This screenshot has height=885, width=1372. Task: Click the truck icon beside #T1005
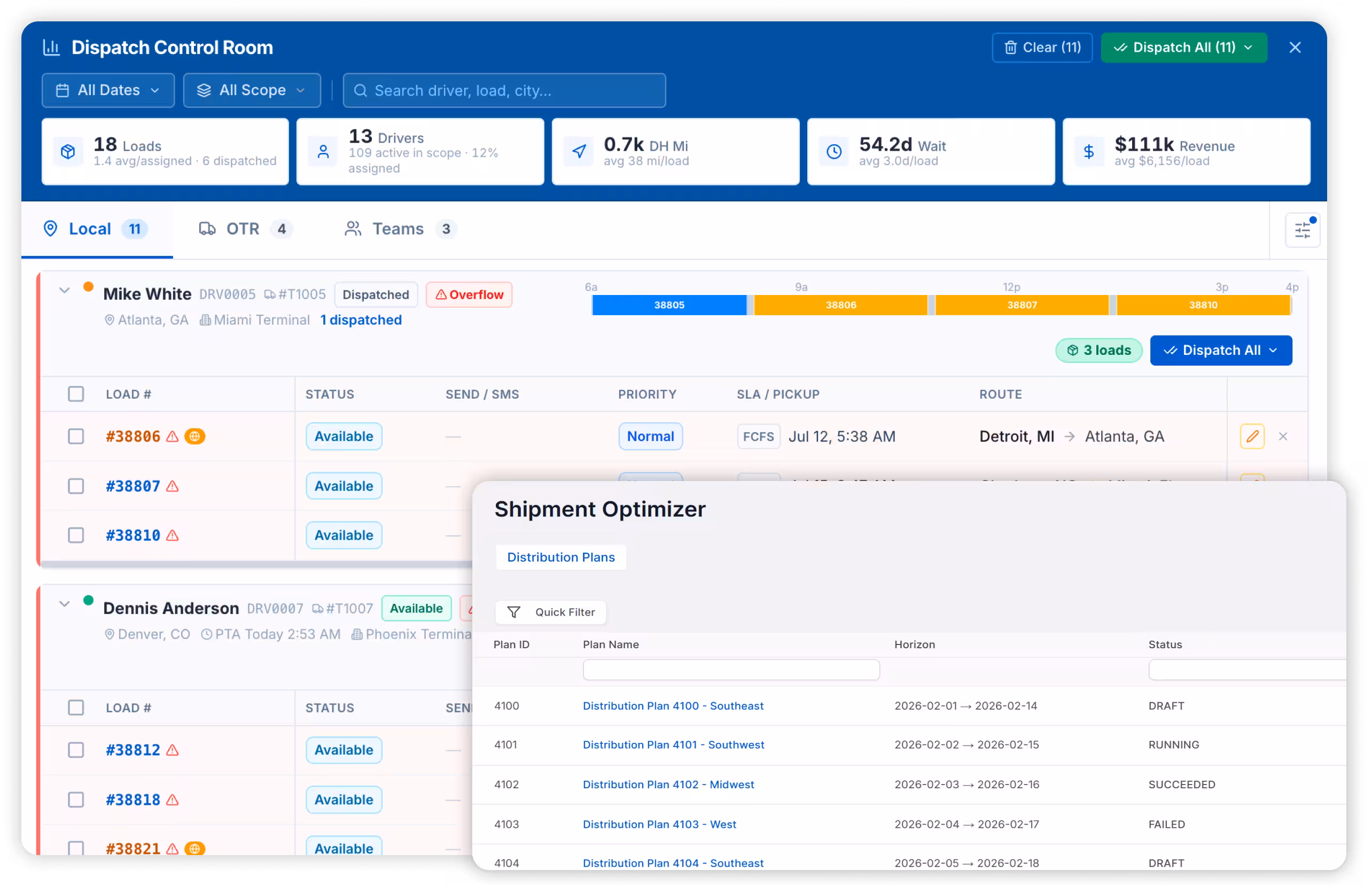point(269,295)
